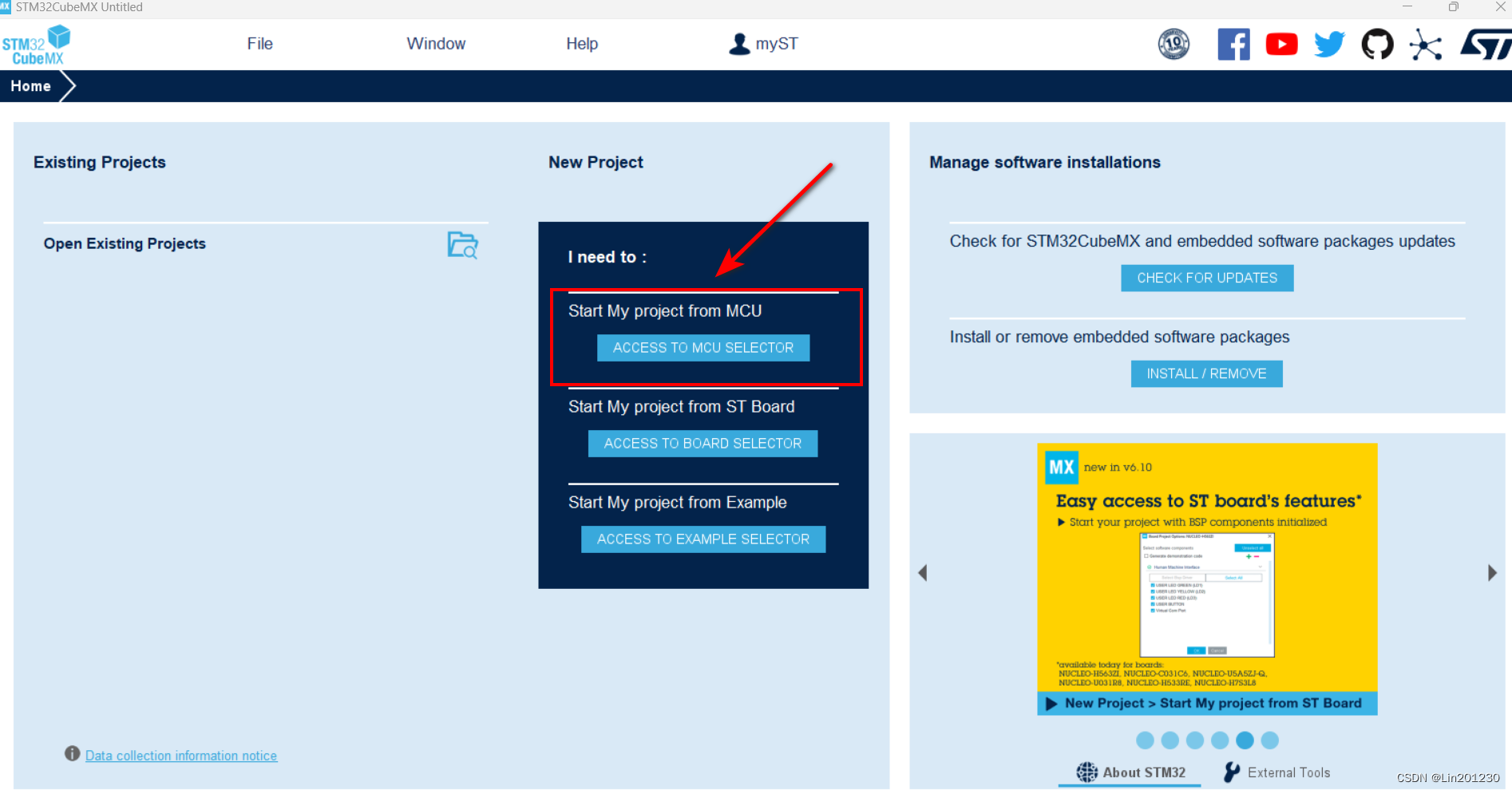Image resolution: width=1512 pixels, height=790 pixels.
Task: Open the Facebook icon link
Action: click(x=1233, y=44)
